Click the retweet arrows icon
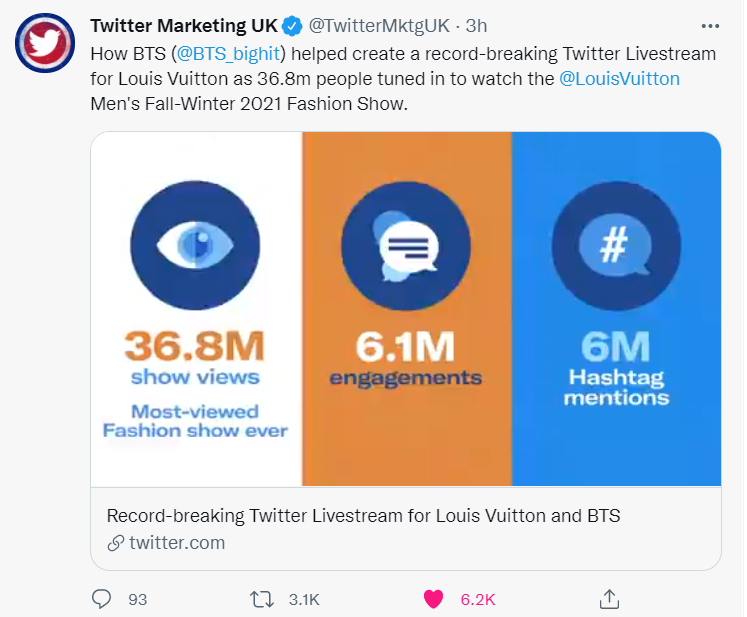Viewport: 747px width, 617px height. point(262,599)
